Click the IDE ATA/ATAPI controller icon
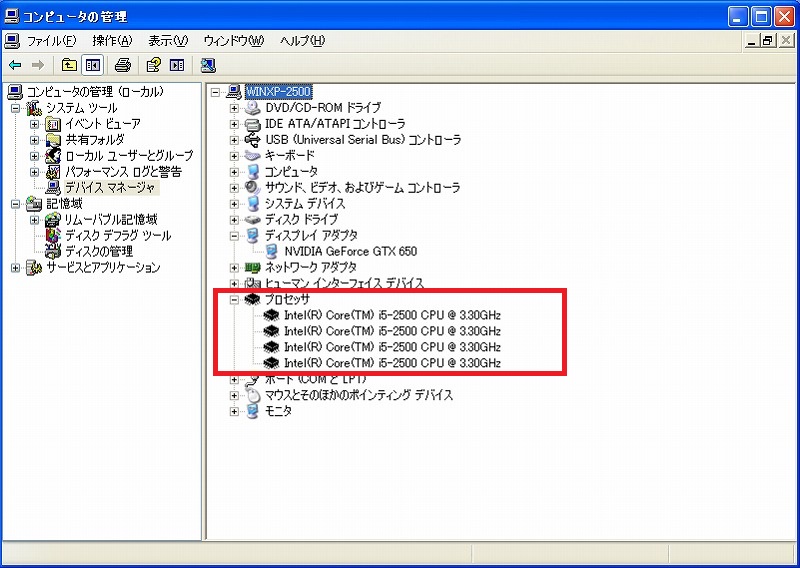 253,124
